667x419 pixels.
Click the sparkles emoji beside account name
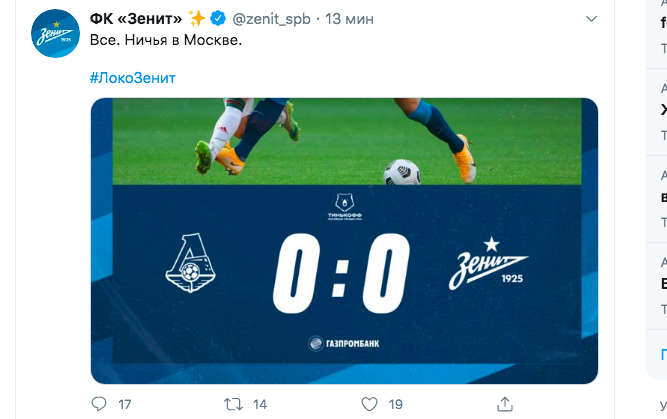click(197, 19)
